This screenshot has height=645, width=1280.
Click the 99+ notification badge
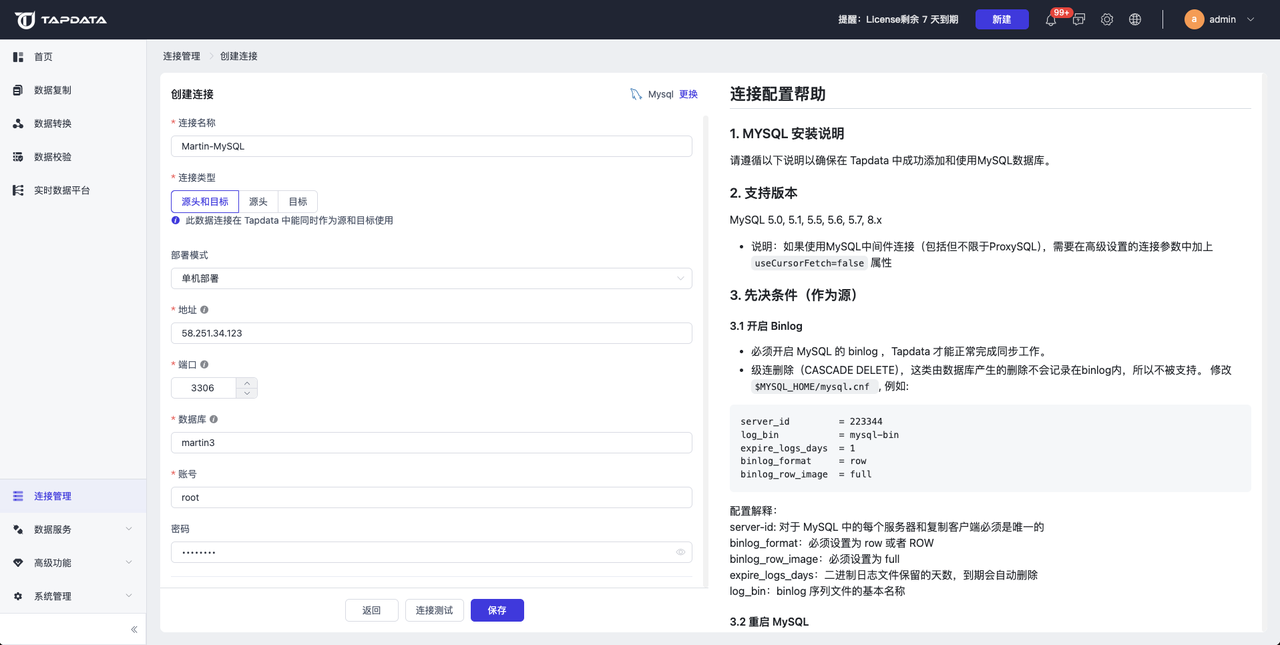tap(1061, 13)
